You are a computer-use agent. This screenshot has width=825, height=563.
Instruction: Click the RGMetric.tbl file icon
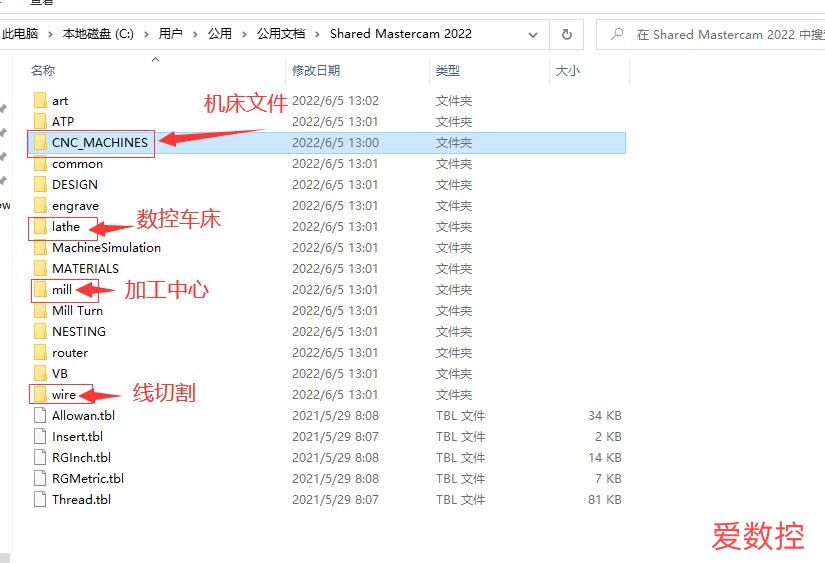coord(40,479)
